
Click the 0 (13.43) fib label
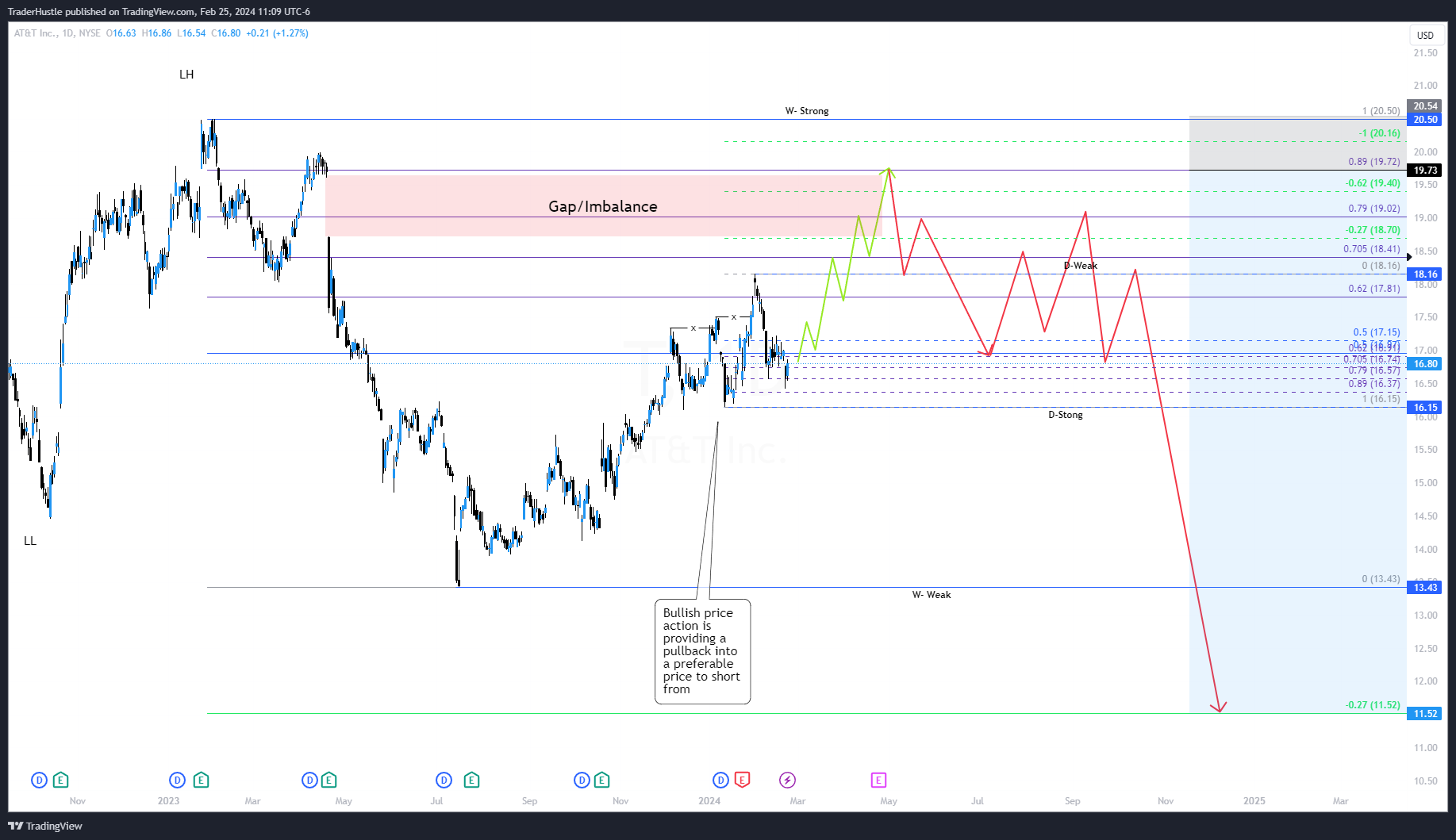point(1381,579)
